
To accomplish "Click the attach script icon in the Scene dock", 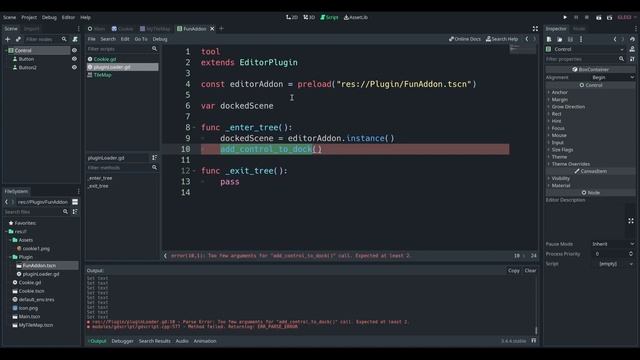I will (75, 39).
